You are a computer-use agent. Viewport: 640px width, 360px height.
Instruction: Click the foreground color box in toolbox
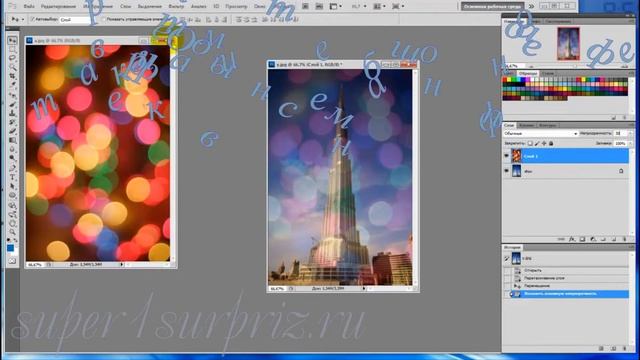(x=10, y=248)
